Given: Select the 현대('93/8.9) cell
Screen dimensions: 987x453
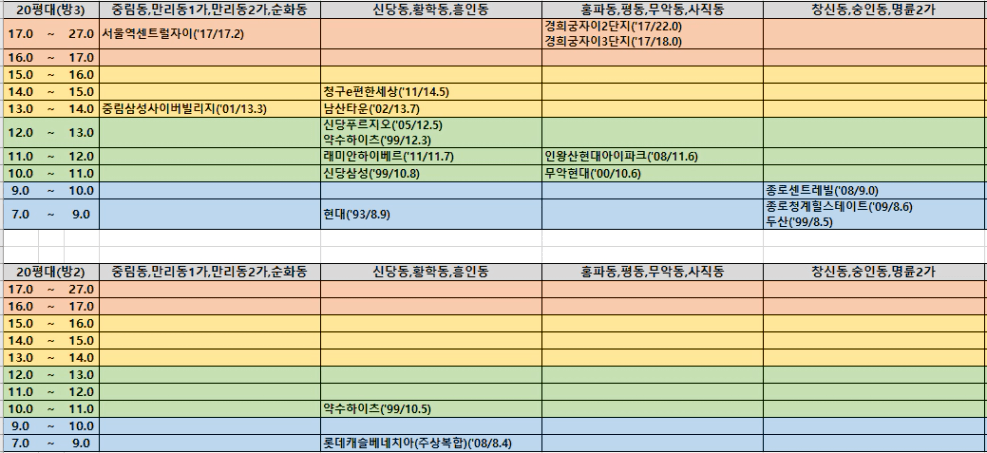Looking at the screenshot, I should (431, 215).
